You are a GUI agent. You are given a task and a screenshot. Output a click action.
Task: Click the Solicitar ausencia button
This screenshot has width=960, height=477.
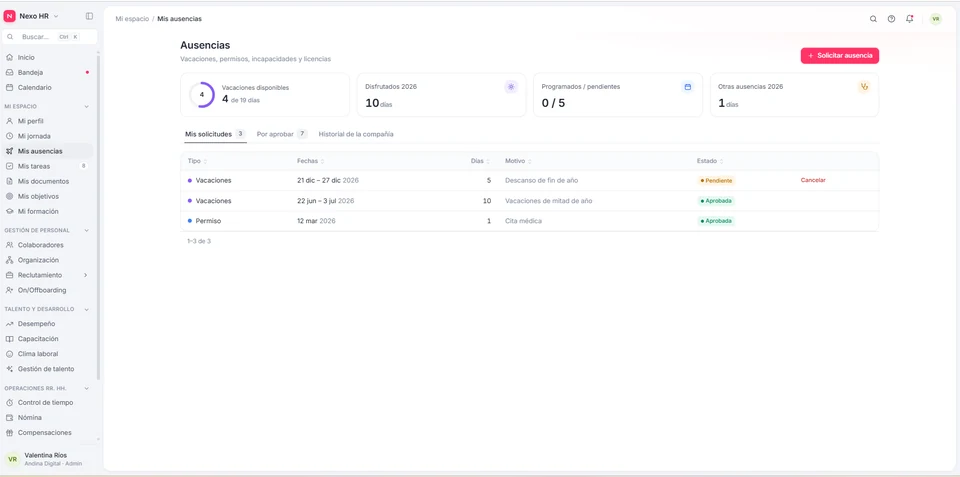[839, 56]
